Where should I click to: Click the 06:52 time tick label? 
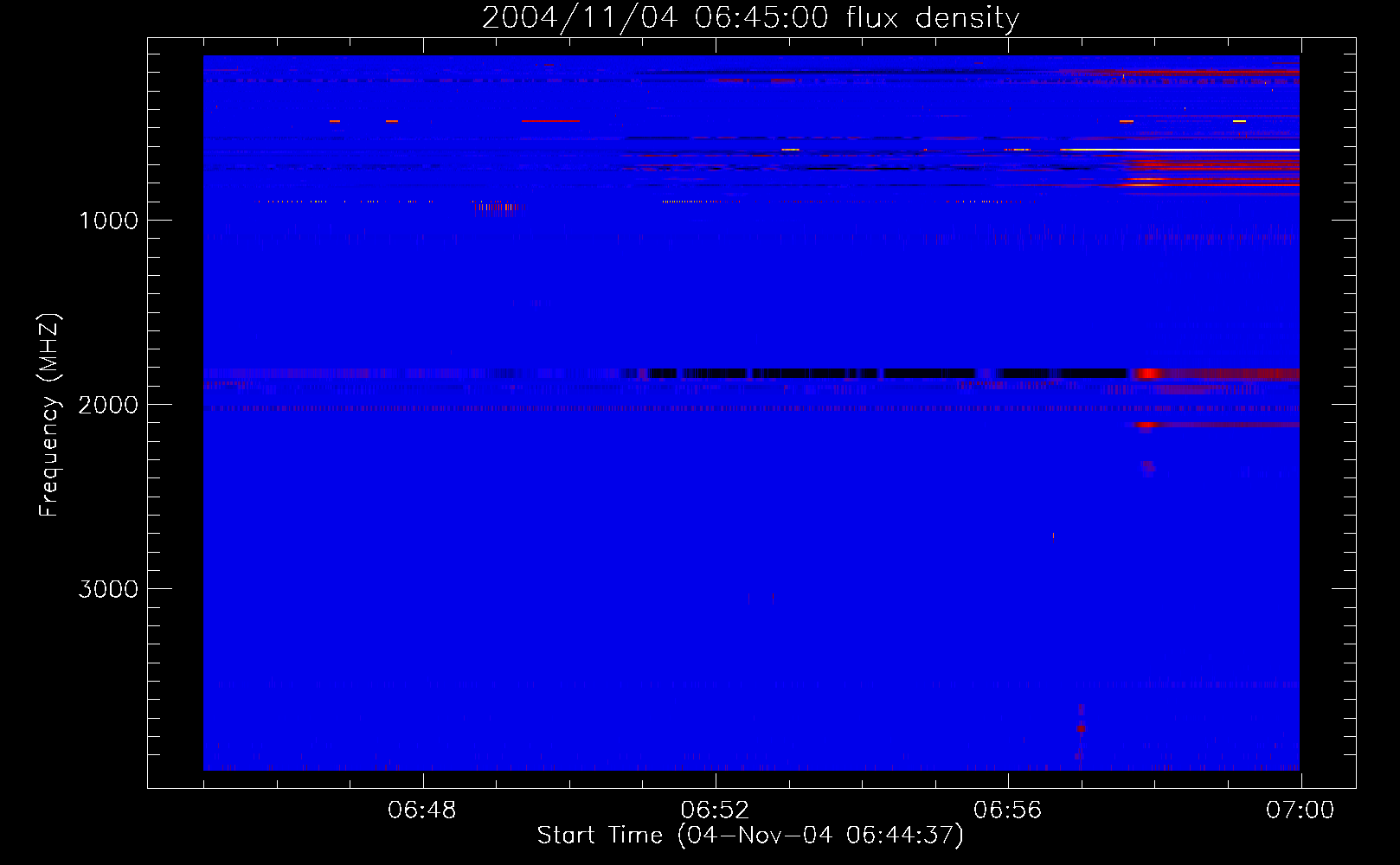click(x=715, y=811)
